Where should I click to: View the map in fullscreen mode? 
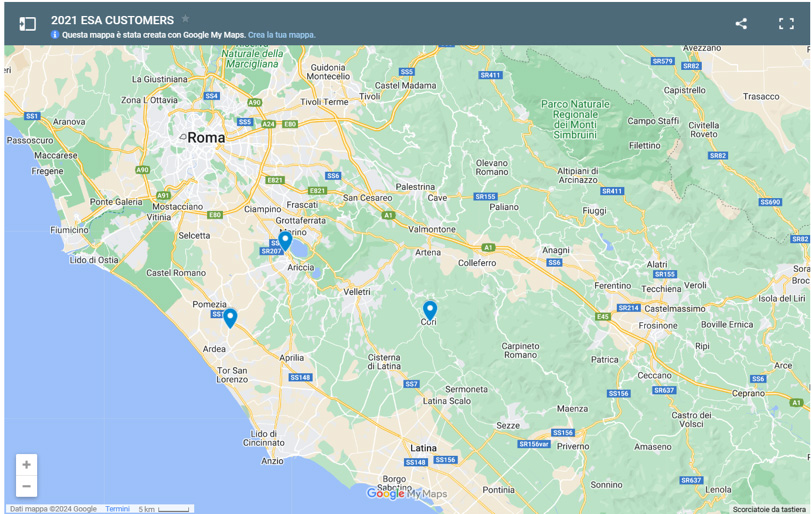pyautogui.click(x=786, y=23)
